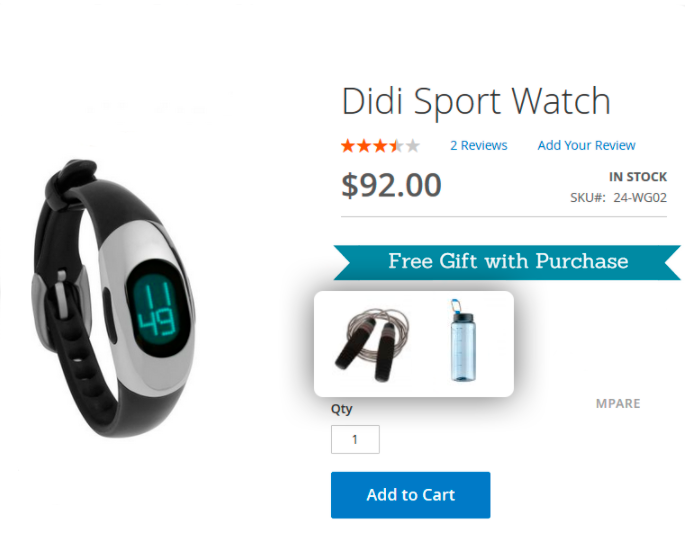Viewport: 685px width, 550px height.
Task: Click the partially hidden Compare link
Action: [x=618, y=403]
